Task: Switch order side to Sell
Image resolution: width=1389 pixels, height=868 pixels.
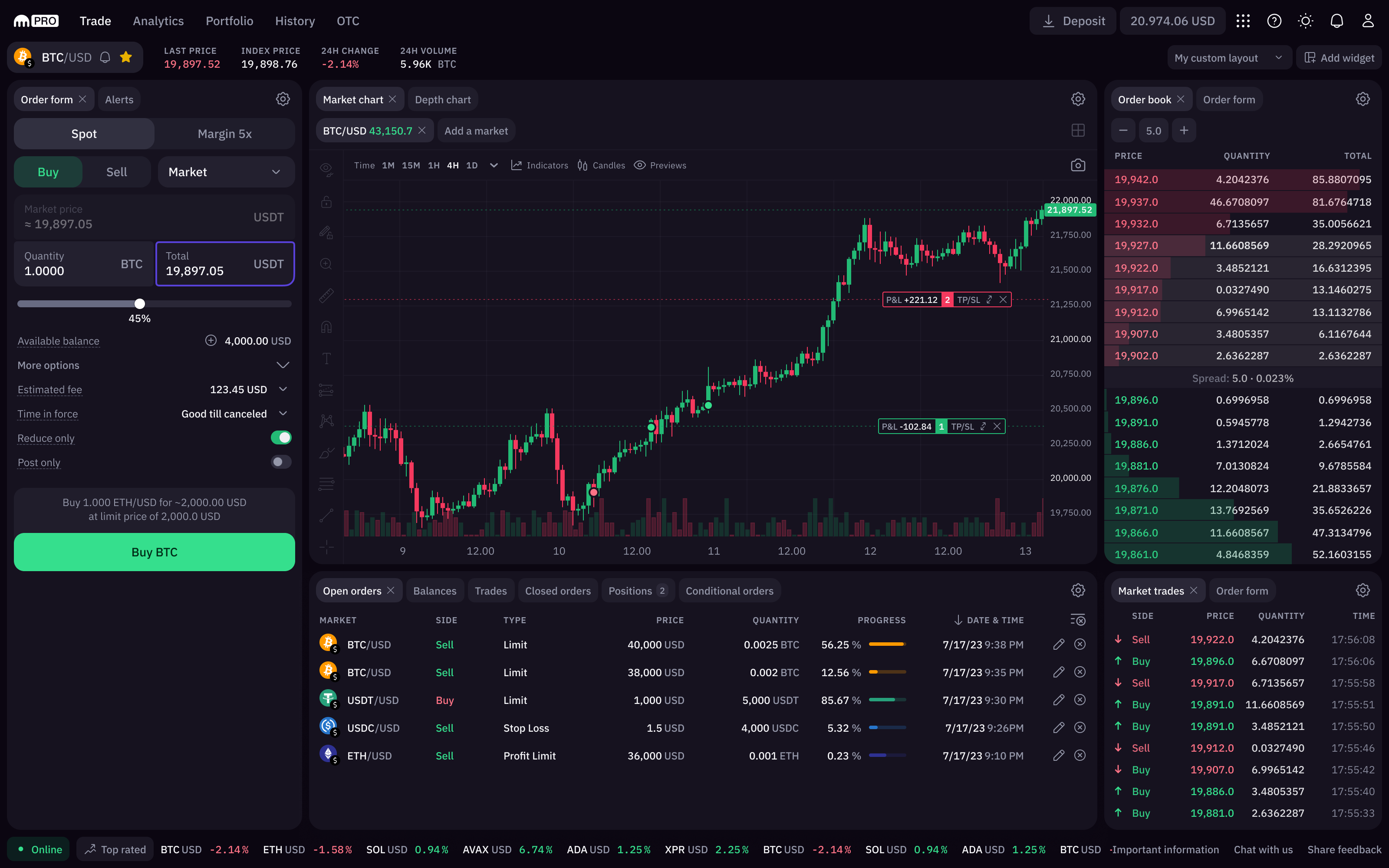Action: (116, 172)
